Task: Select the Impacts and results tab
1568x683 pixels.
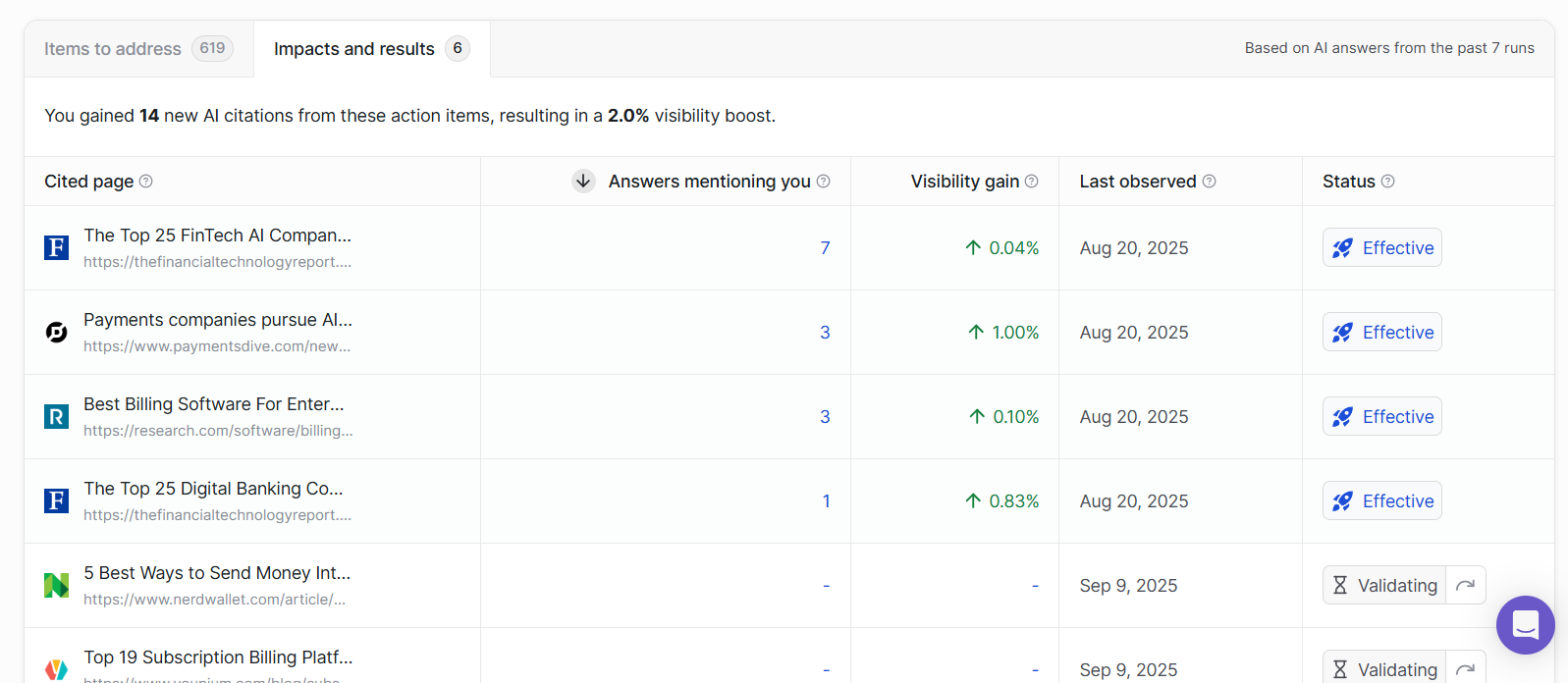Action: coord(371,49)
